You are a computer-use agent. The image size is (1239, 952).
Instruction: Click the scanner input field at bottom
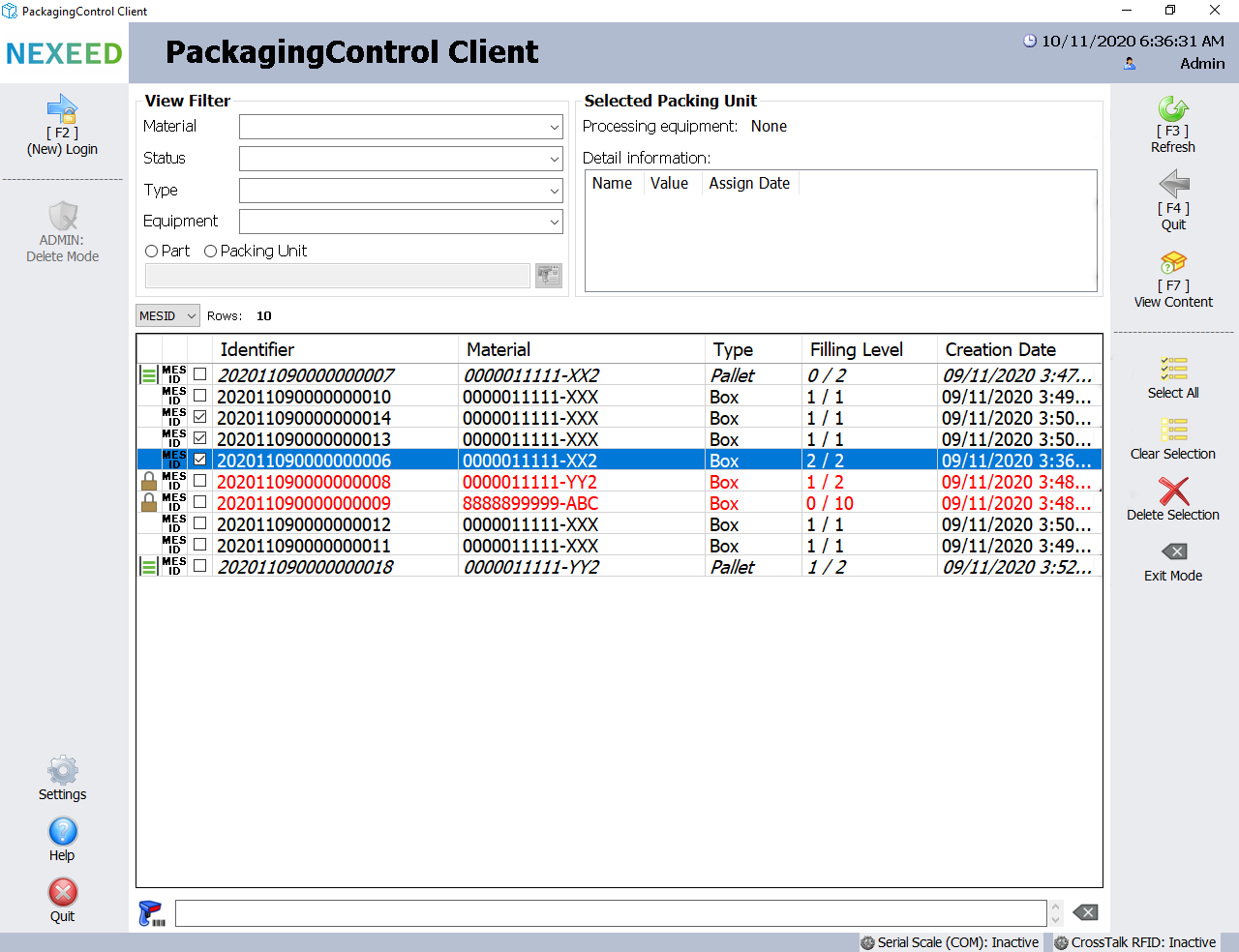click(x=610, y=913)
